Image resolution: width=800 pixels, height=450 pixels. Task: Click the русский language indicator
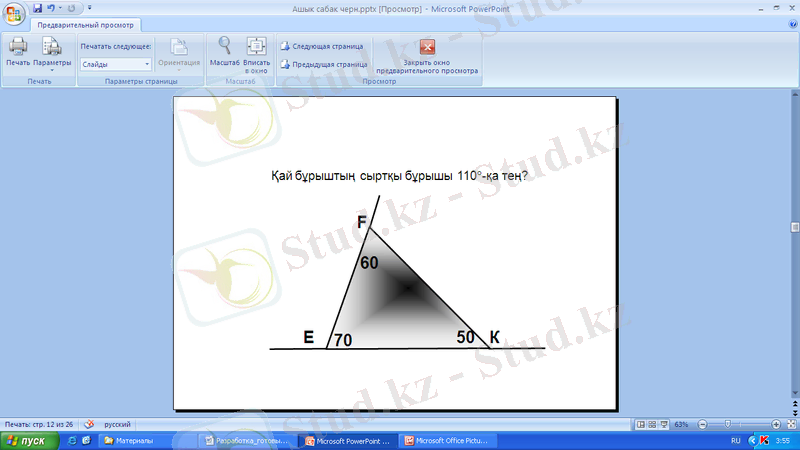[118, 424]
